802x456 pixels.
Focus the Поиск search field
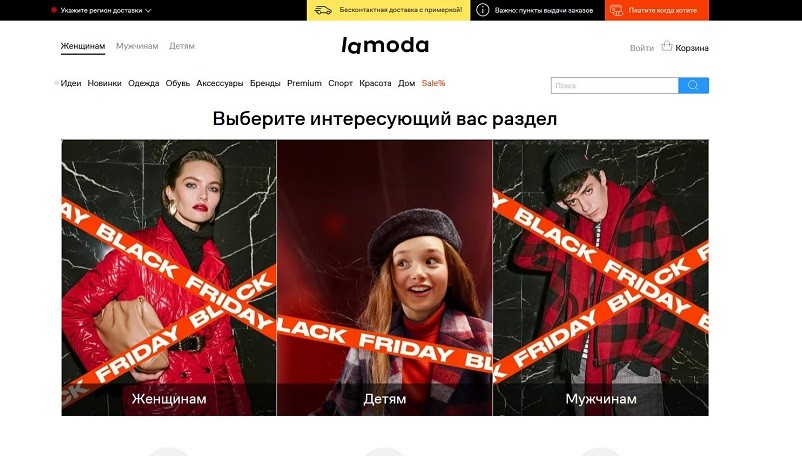(615, 85)
